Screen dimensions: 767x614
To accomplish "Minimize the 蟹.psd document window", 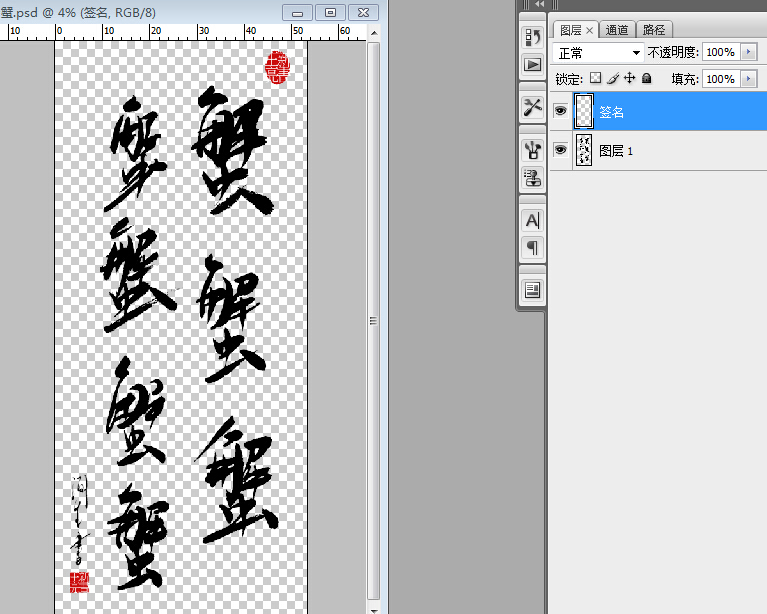I will click(x=297, y=13).
